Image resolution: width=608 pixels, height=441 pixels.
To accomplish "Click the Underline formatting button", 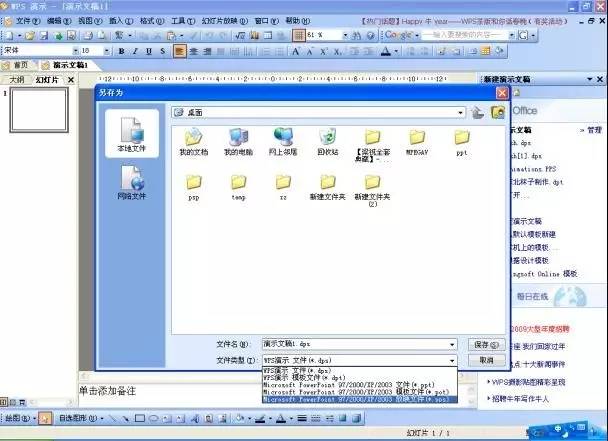I will 149,51.
